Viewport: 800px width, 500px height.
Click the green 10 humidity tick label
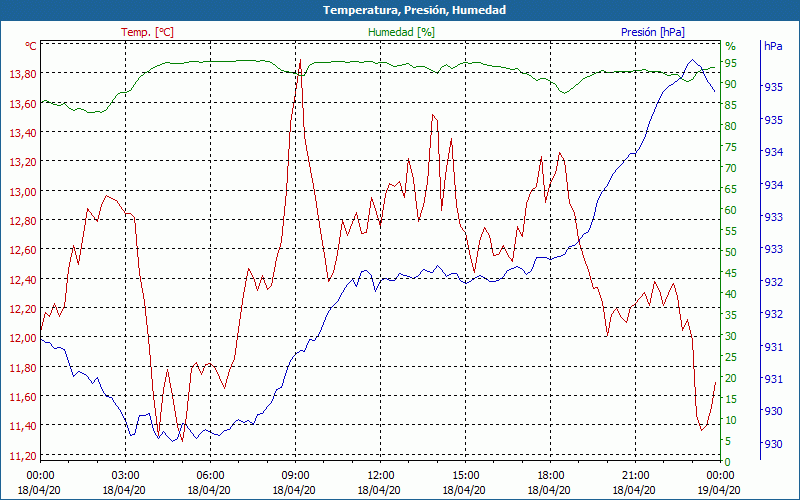coord(731,420)
